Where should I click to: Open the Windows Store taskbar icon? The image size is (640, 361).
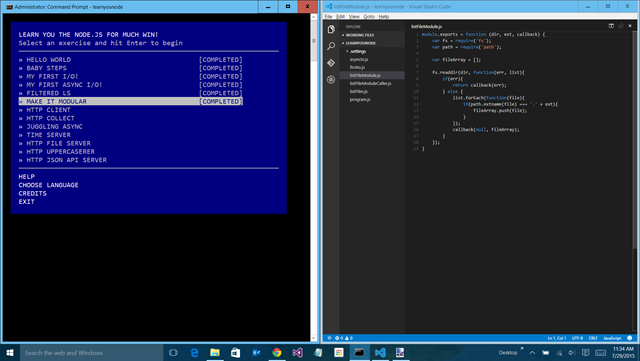pyautogui.click(x=236, y=352)
